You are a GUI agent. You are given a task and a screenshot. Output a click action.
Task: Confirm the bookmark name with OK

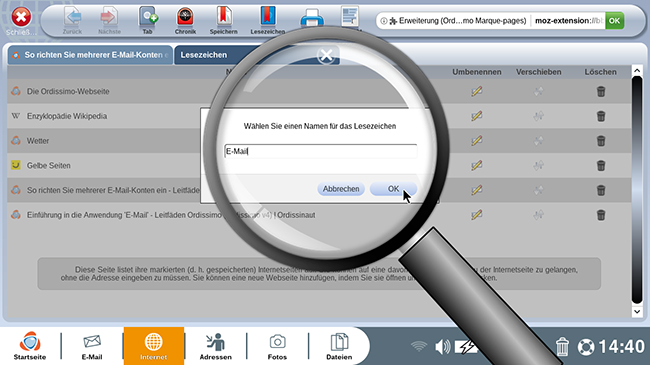[x=393, y=189]
